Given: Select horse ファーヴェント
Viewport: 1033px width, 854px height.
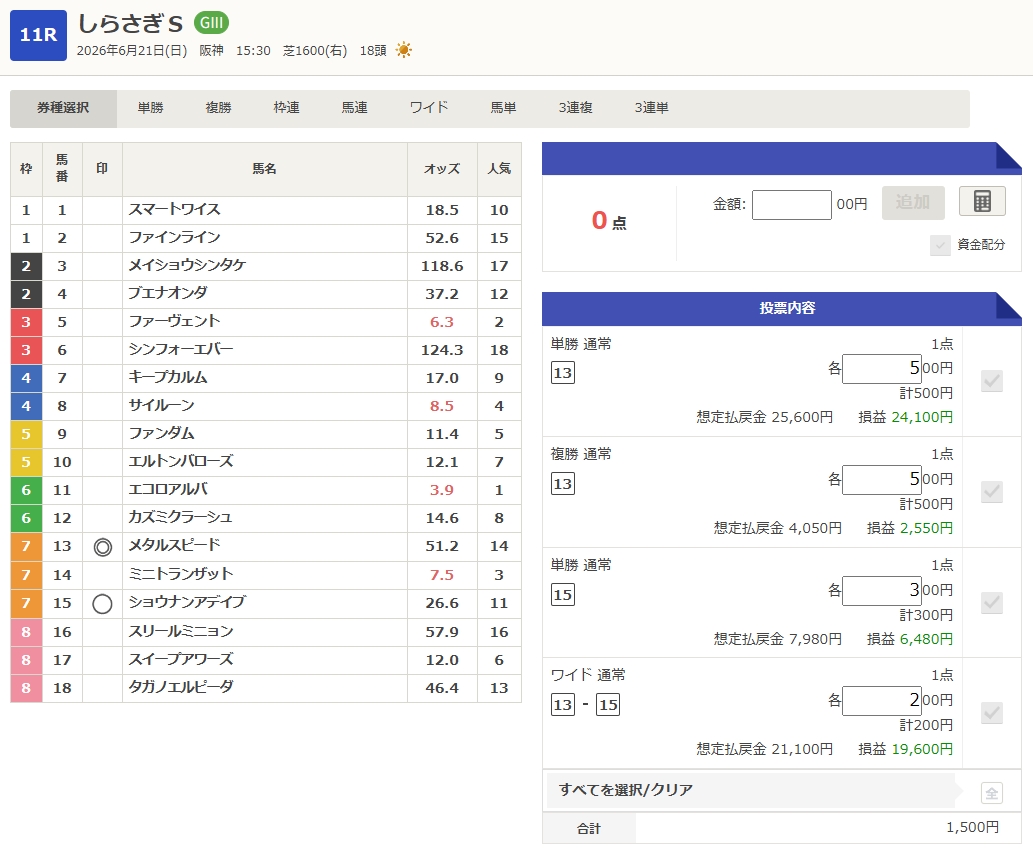Looking at the screenshot, I should 175,322.
